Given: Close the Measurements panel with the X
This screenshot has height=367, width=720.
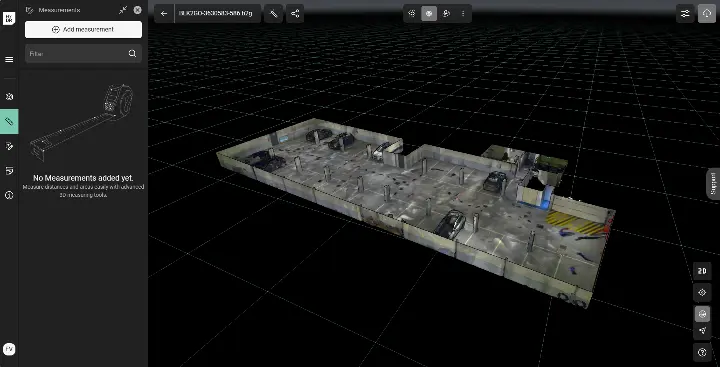Looking at the screenshot, I should coord(137,10).
